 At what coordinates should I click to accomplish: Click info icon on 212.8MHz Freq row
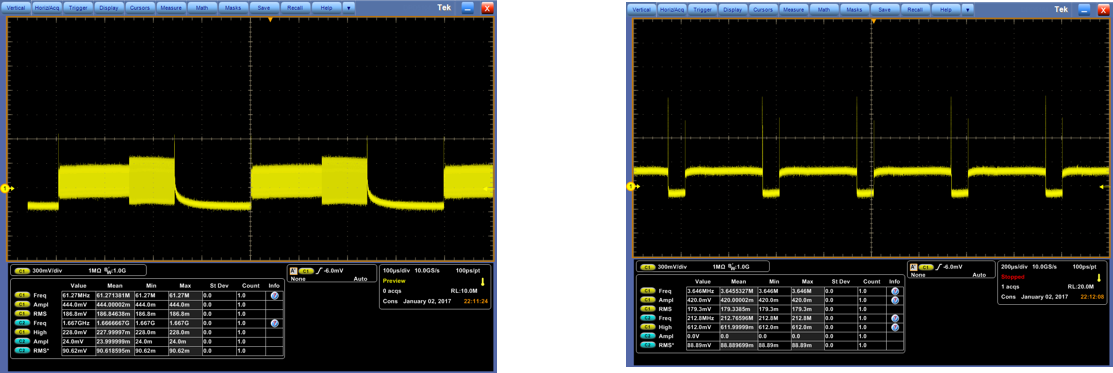point(894,318)
